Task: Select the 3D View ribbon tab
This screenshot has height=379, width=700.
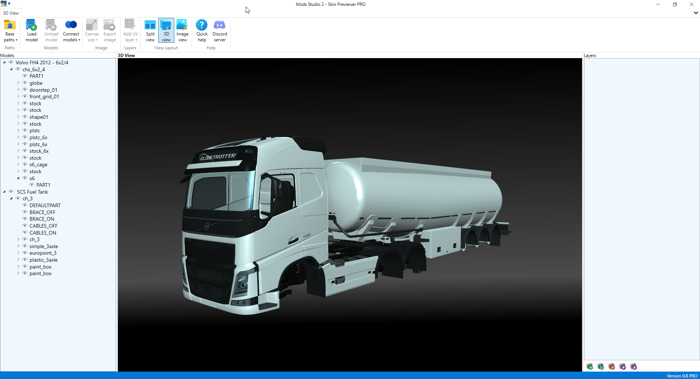Action: pos(11,13)
